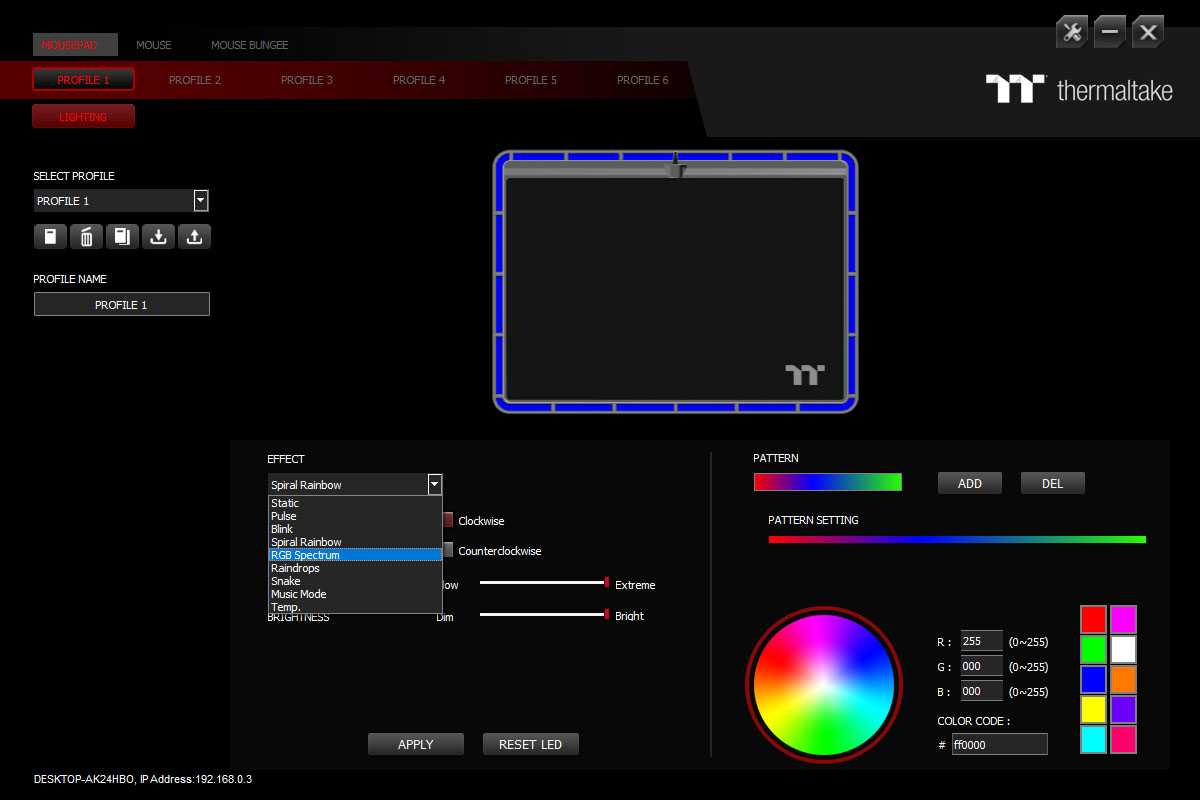Screen dimensions: 1200x800
Task: Click the import profile download icon
Action: click(158, 237)
